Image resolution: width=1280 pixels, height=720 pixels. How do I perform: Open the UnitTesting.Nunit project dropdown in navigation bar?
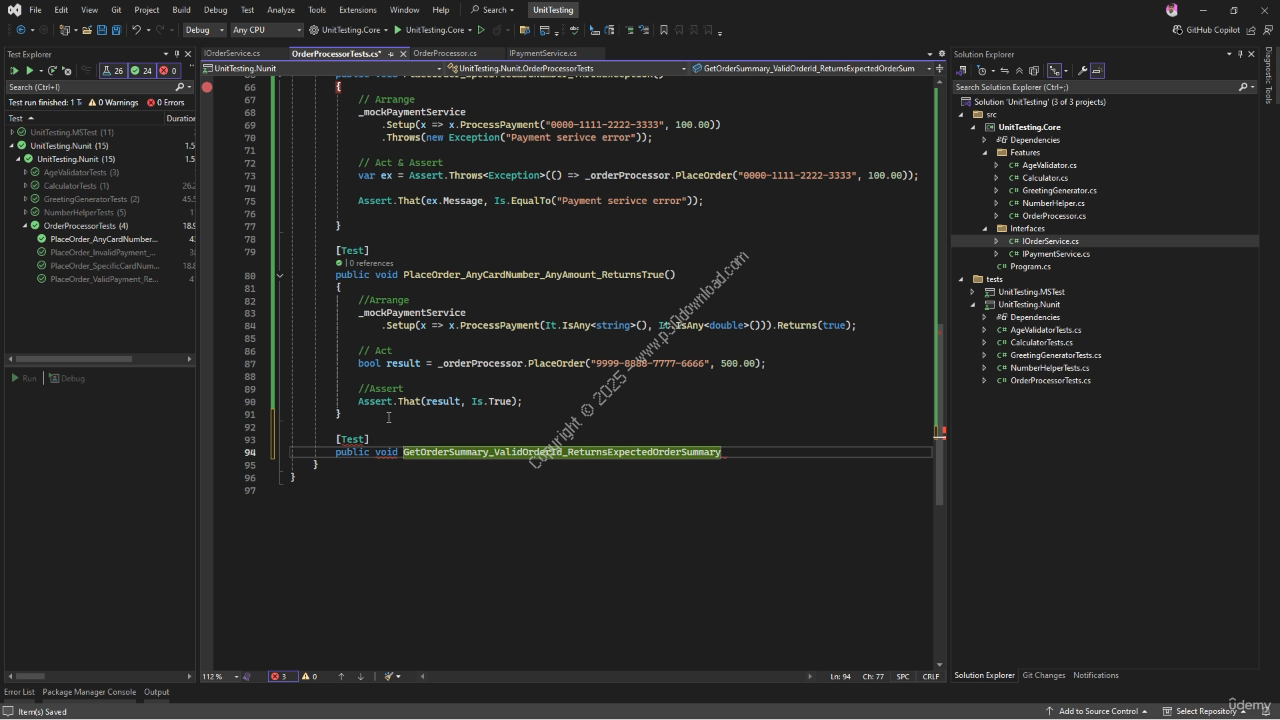tap(323, 68)
